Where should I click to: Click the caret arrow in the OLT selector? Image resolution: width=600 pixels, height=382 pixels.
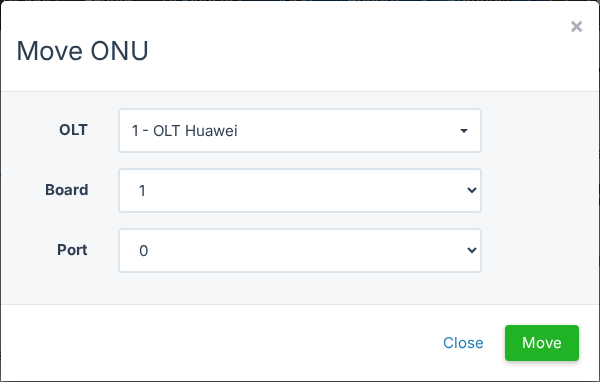pyautogui.click(x=464, y=131)
